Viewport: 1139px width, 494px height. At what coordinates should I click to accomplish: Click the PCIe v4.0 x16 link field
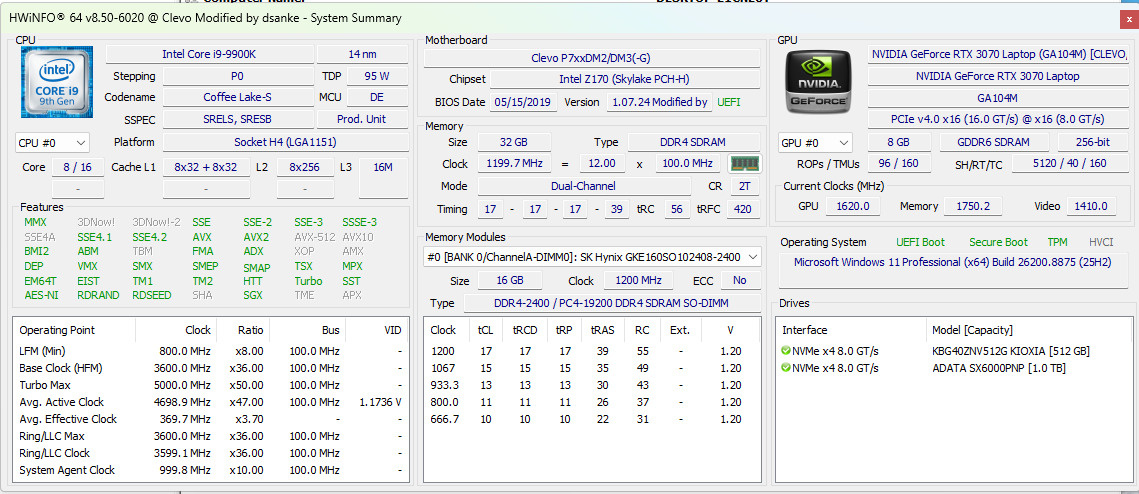coord(997,119)
